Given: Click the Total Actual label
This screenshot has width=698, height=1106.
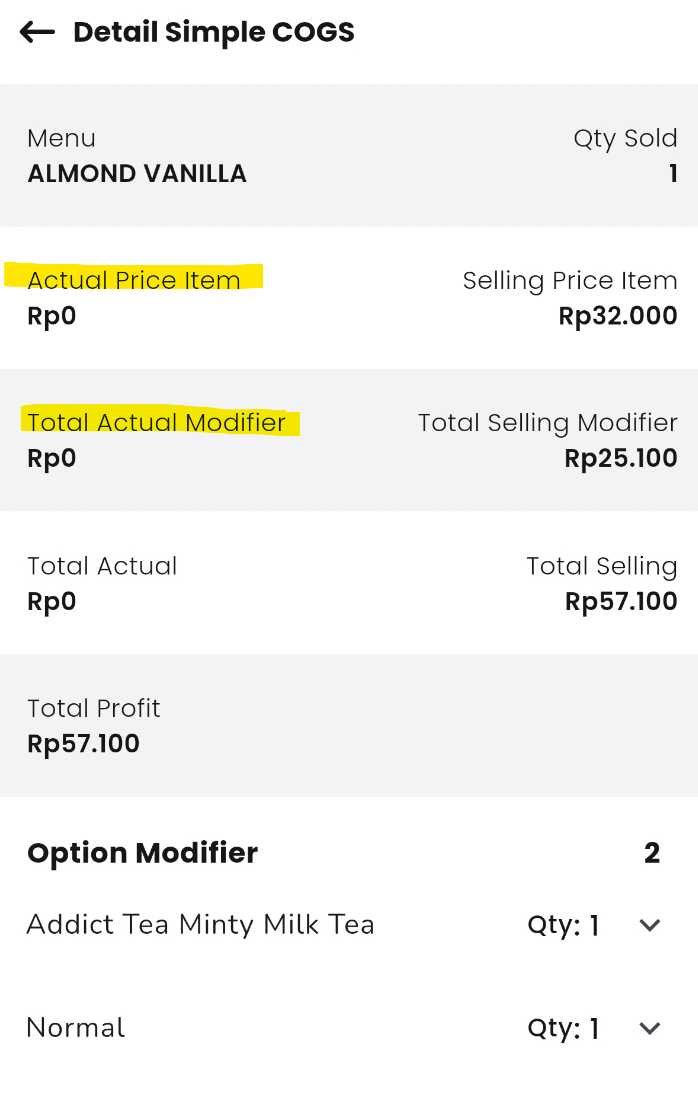Looking at the screenshot, I should (102, 566).
